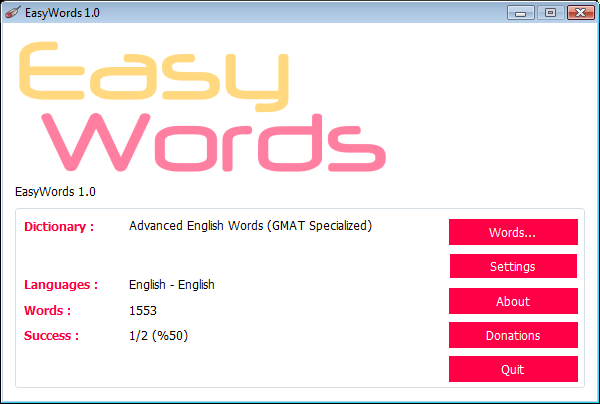Quit the application via Quit button

pyautogui.click(x=513, y=369)
